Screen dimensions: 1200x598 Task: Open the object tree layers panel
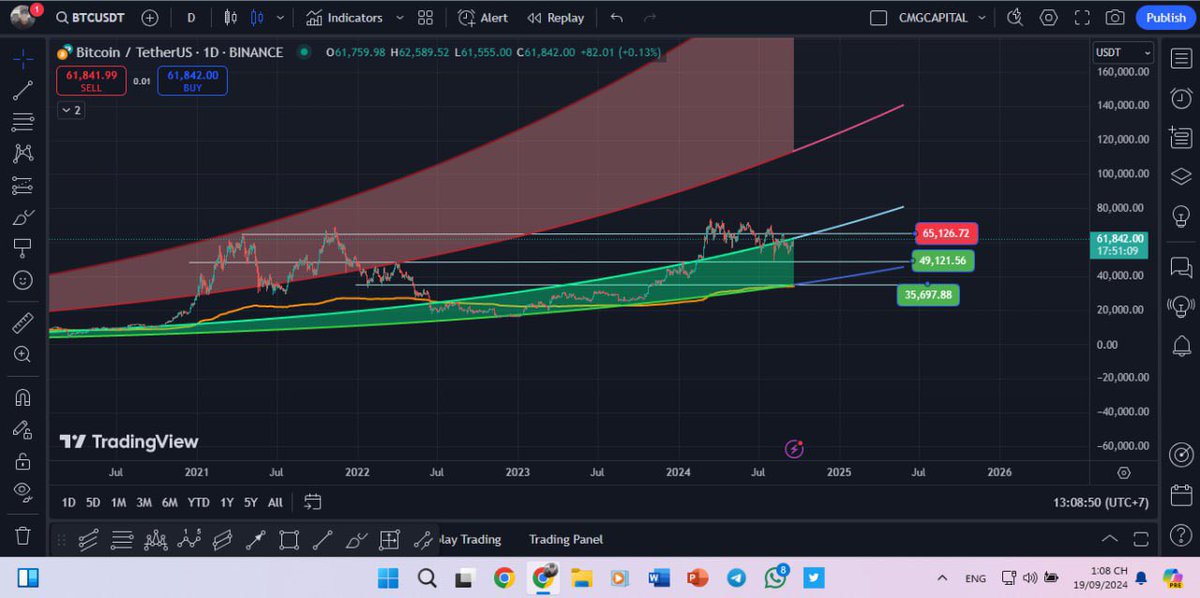1181,177
